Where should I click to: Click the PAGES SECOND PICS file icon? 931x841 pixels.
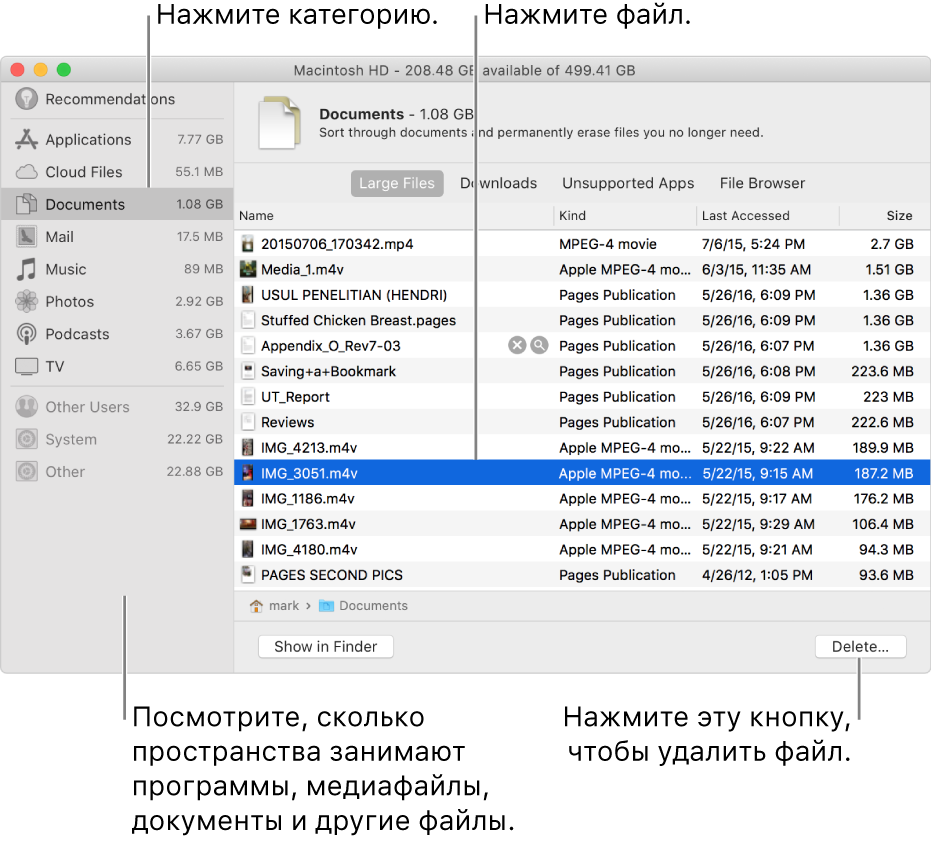(x=248, y=574)
